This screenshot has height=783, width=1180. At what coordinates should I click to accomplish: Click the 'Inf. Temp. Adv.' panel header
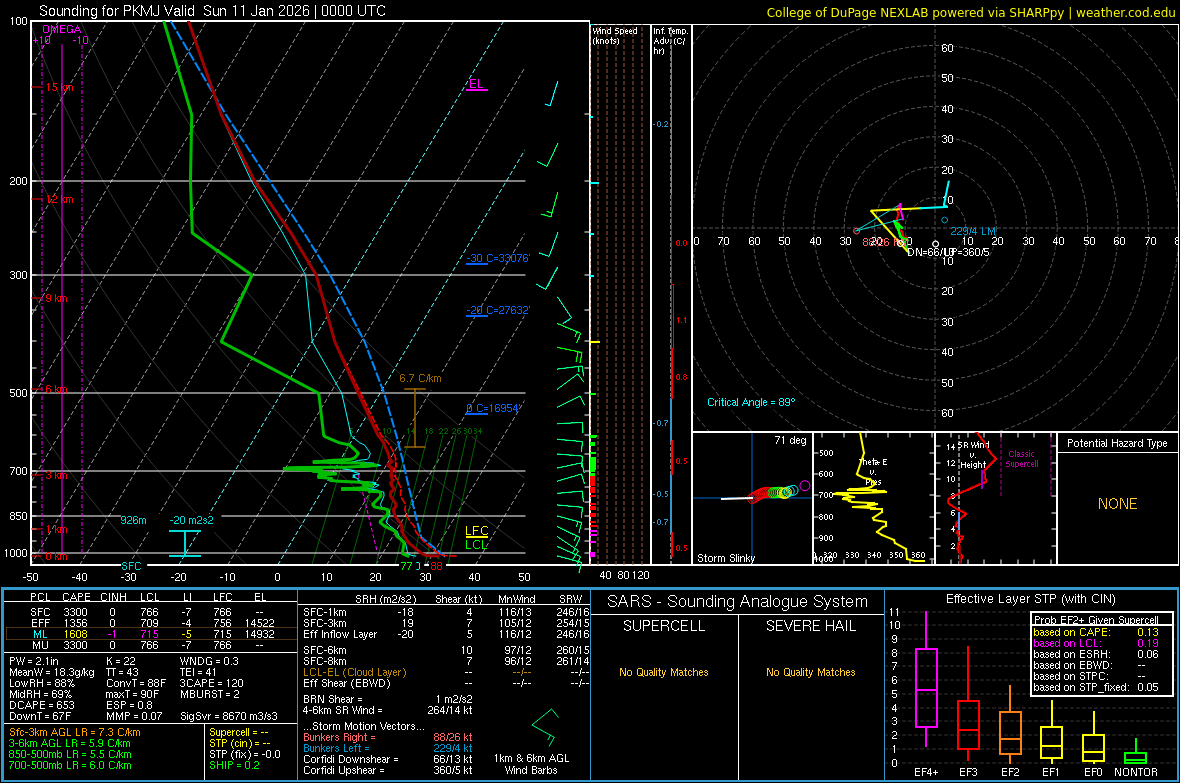point(670,41)
